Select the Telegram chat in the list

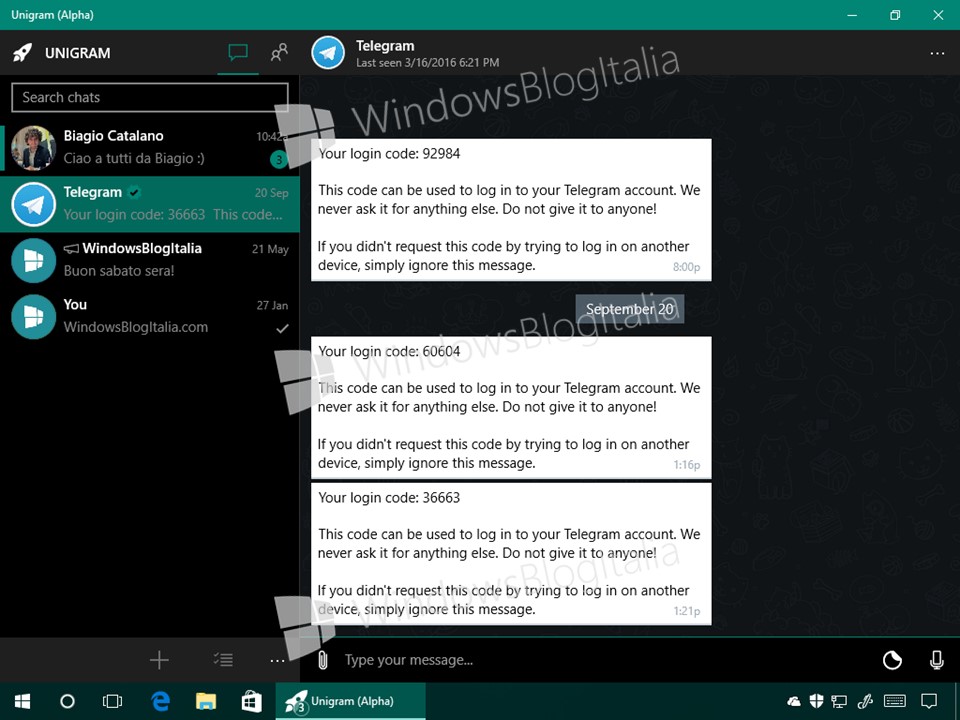tap(149, 204)
